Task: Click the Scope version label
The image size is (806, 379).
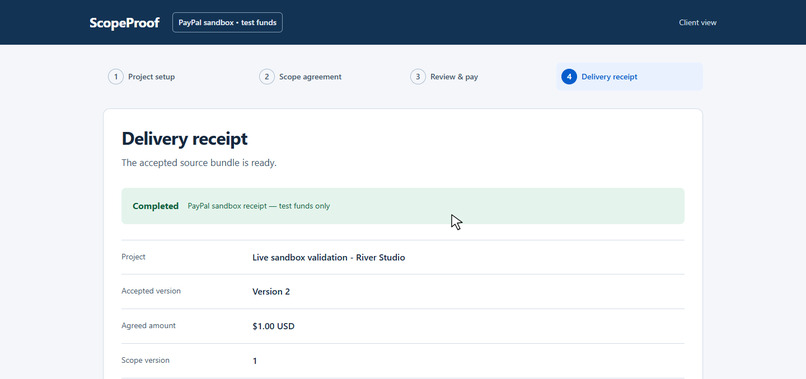Action: click(145, 360)
